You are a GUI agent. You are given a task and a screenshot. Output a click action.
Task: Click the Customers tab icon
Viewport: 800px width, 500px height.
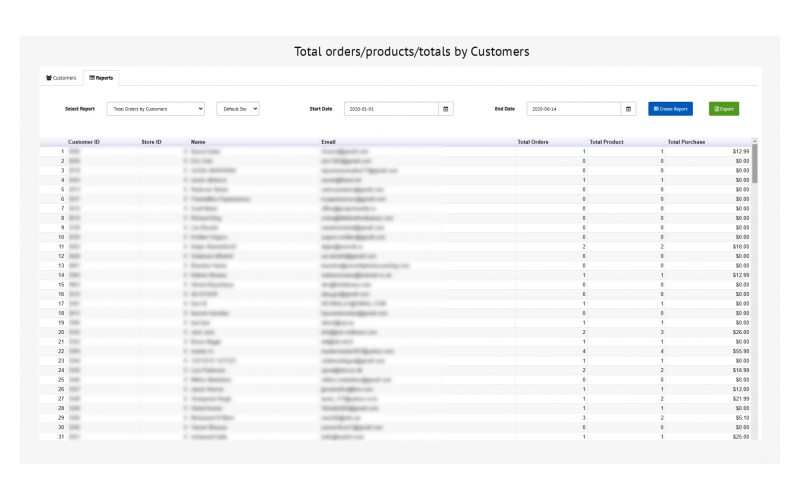[x=49, y=77]
